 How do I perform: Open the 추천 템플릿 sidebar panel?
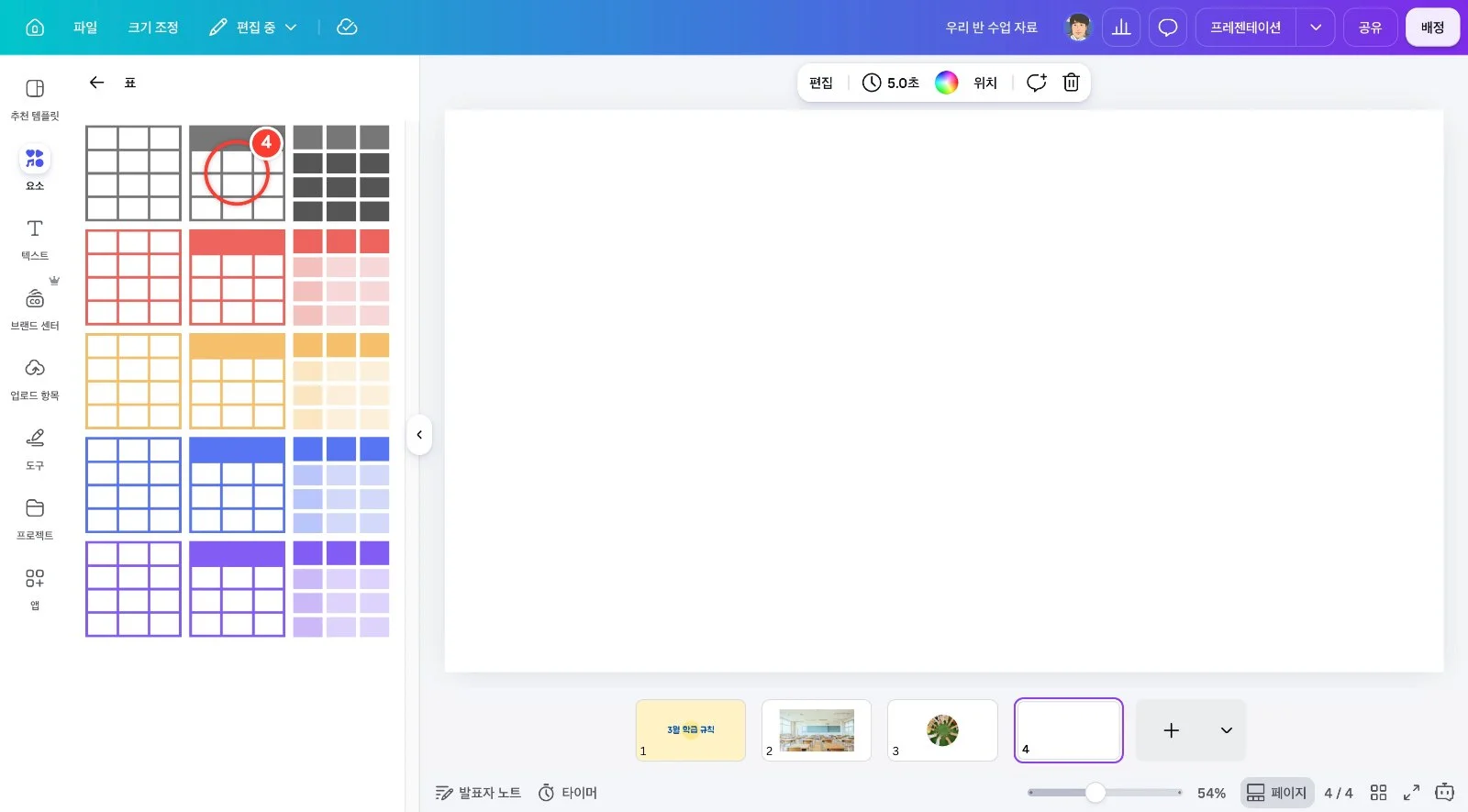click(35, 99)
